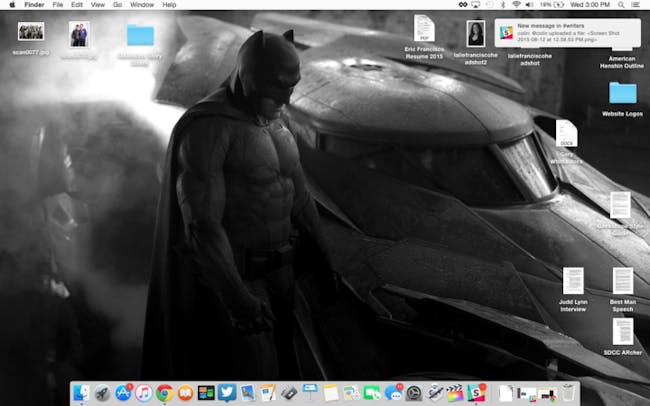This screenshot has width=650, height=406.
Task: Launch Final Cut Pro from dock
Action: [455, 393]
